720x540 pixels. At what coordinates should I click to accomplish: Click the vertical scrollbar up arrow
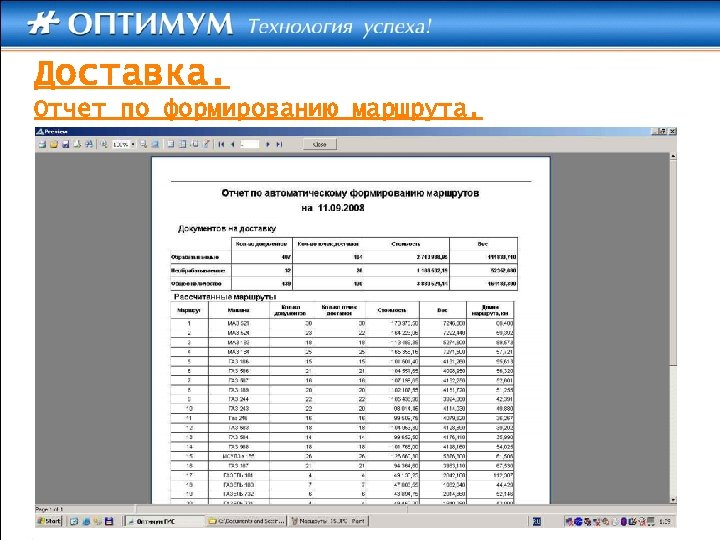(673, 156)
